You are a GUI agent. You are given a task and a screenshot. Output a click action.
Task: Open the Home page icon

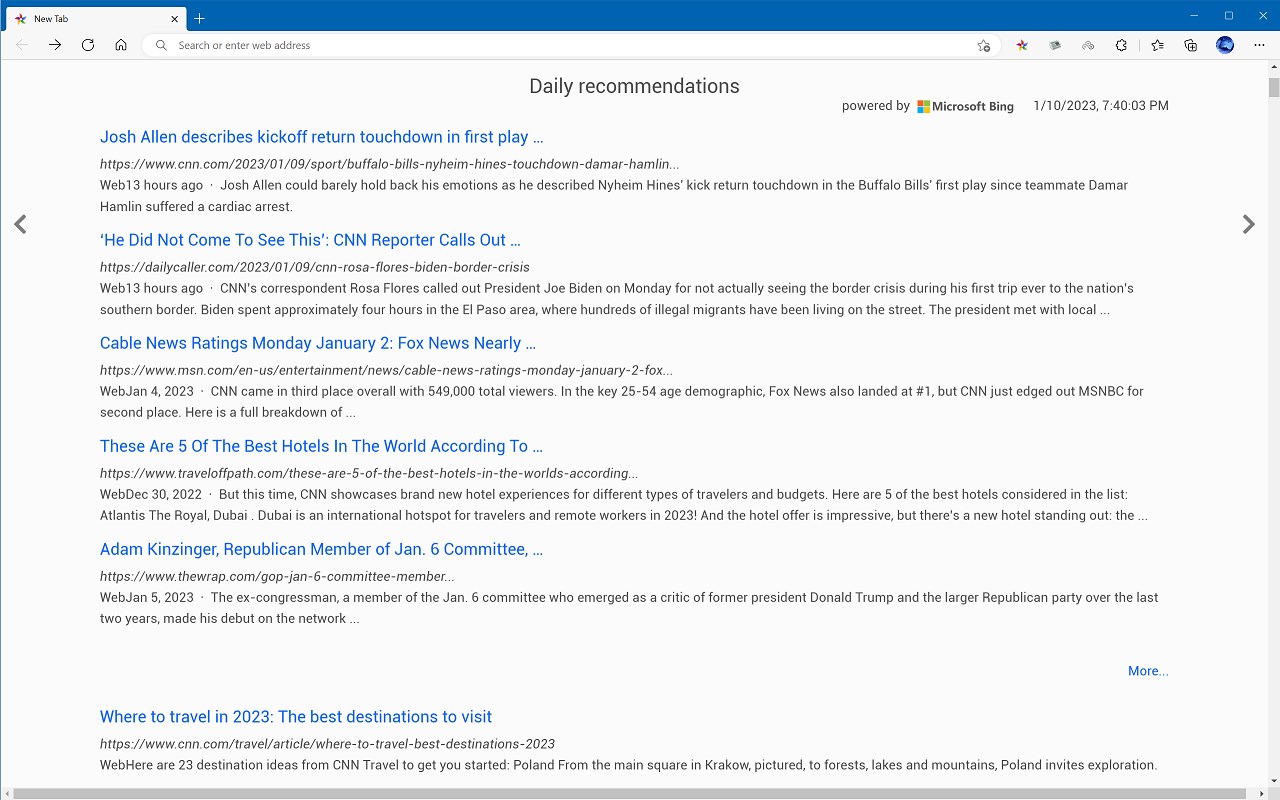121,45
